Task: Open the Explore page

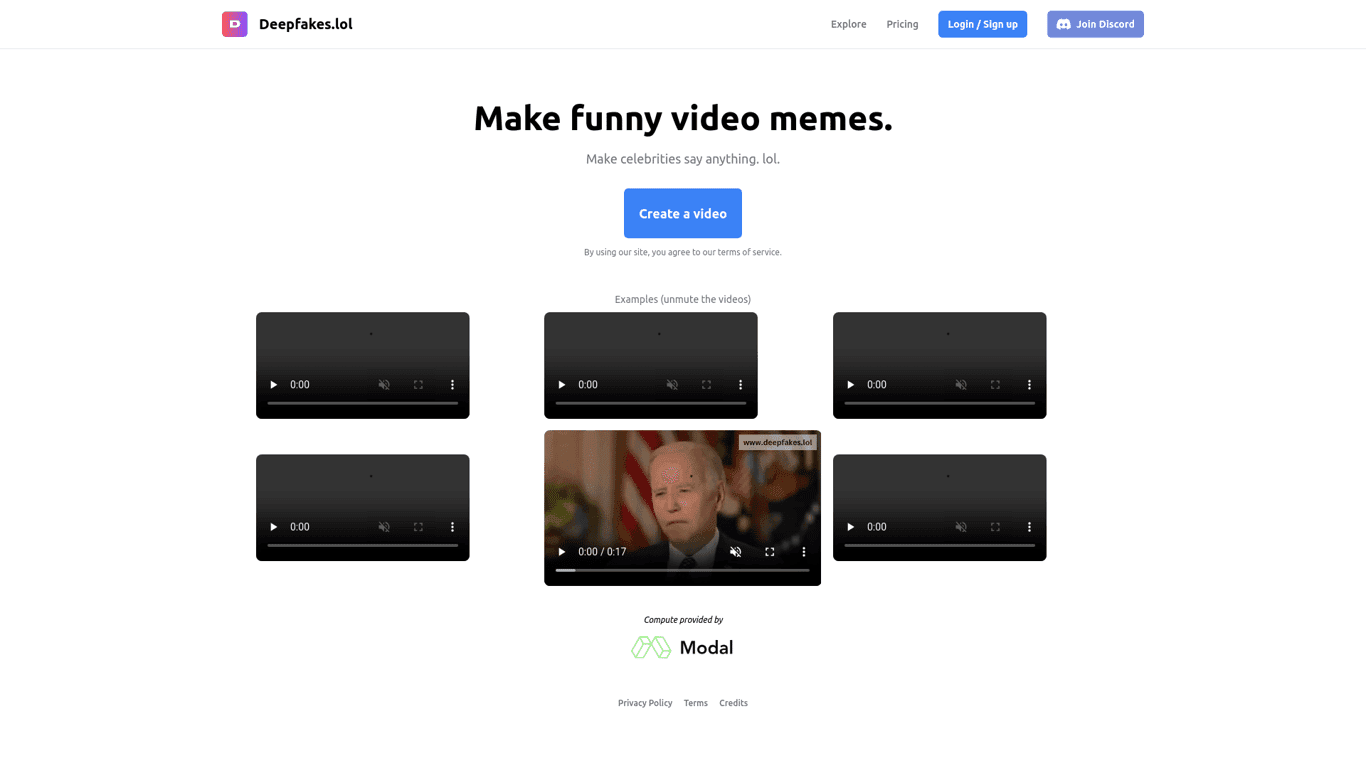Action: 848,24
